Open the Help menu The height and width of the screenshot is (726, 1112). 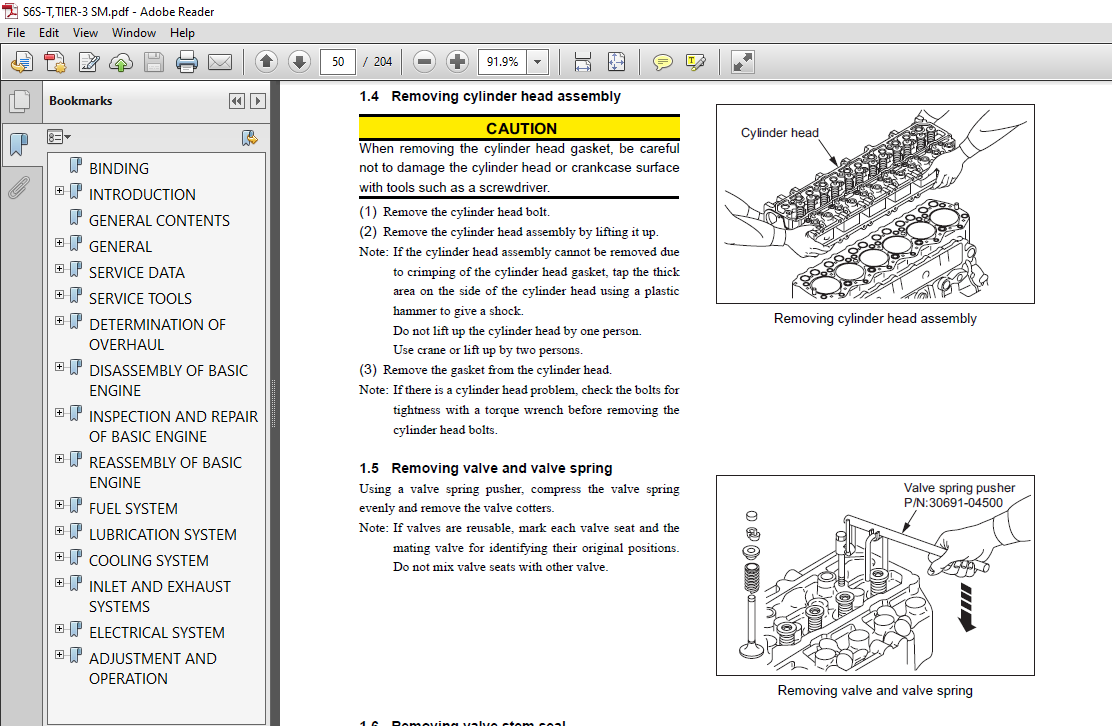[182, 33]
